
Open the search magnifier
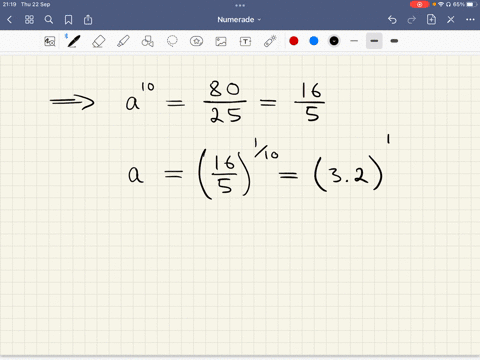pyautogui.click(x=49, y=20)
